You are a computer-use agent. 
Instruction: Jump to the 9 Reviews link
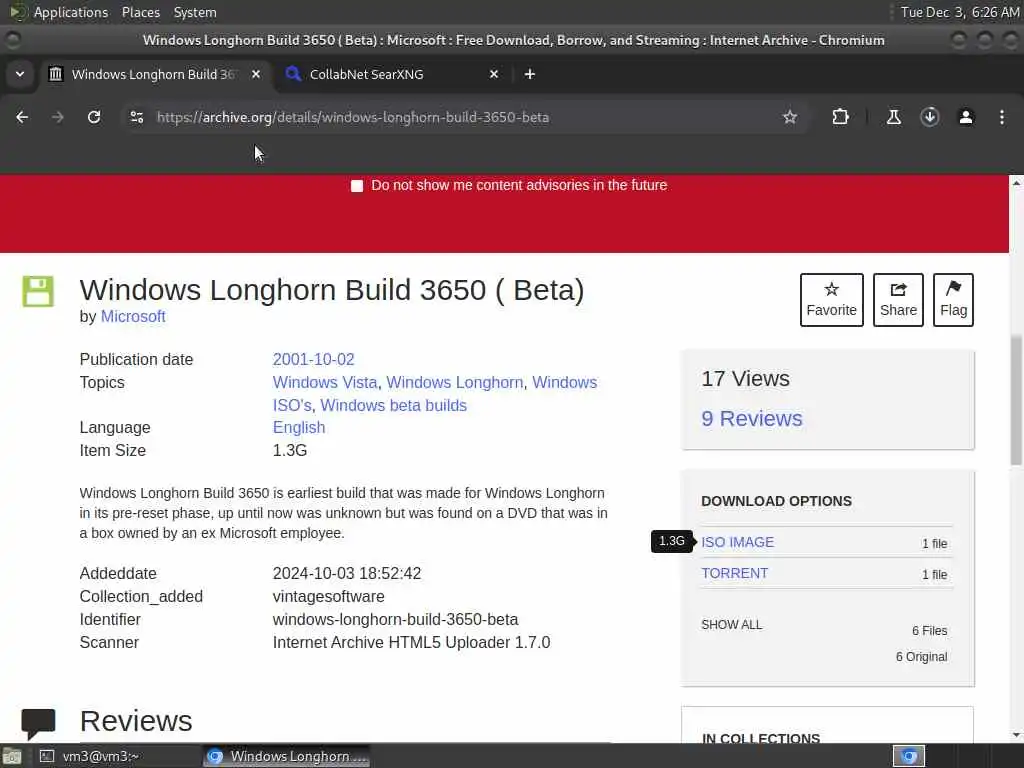(x=752, y=418)
